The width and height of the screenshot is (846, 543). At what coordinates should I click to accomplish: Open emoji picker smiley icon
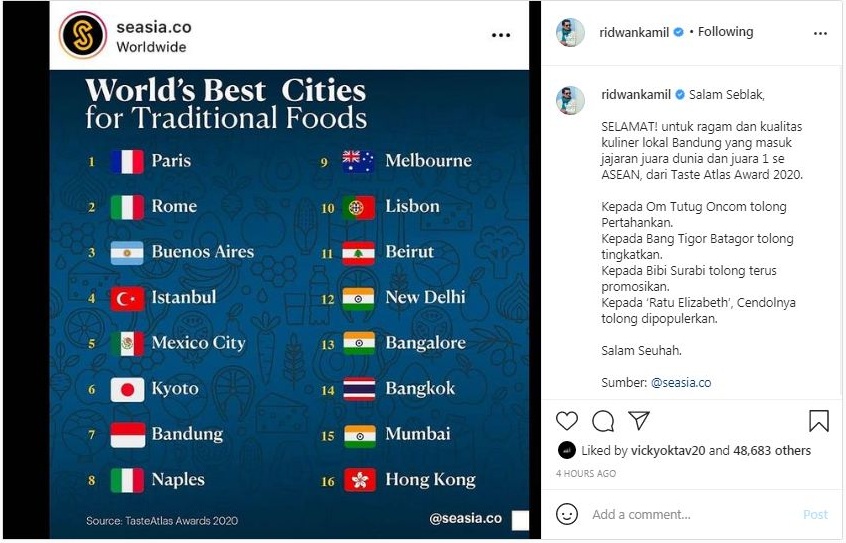pyautogui.click(x=567, y=514)
